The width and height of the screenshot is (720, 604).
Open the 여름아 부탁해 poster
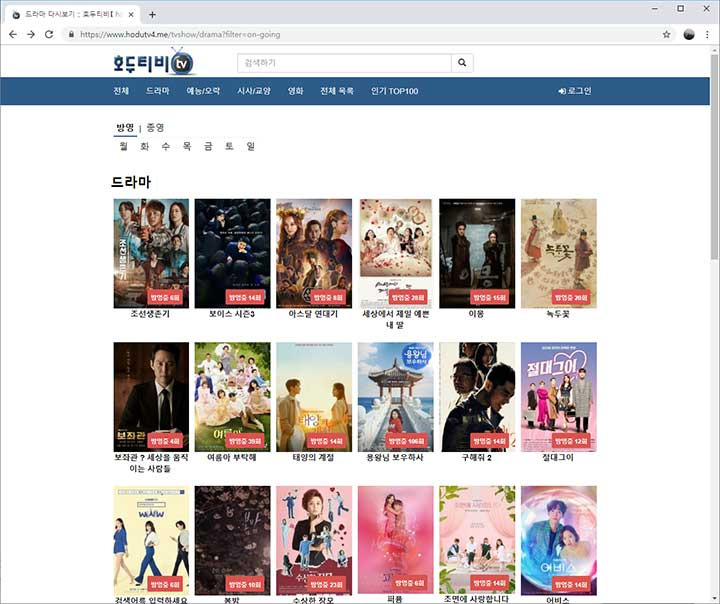pos(232,397)
